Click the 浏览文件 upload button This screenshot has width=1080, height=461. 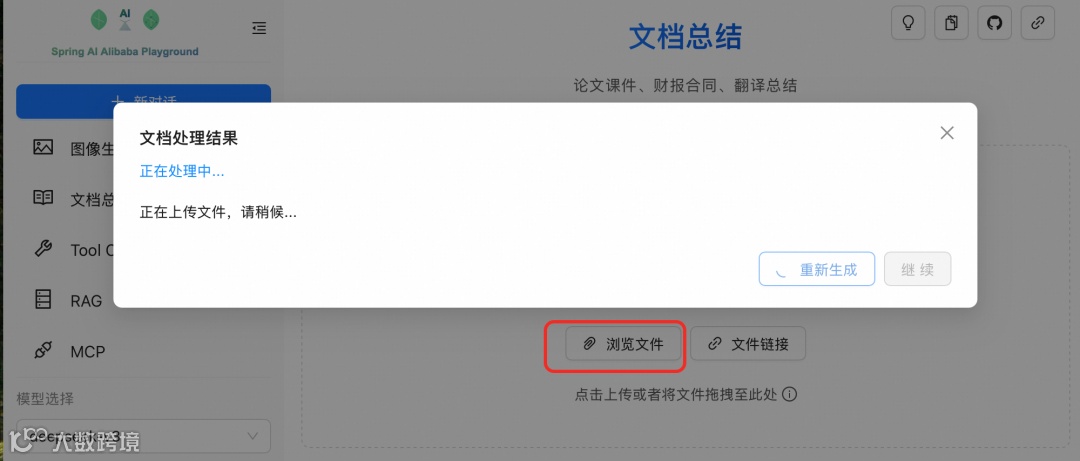coord(624,344)
